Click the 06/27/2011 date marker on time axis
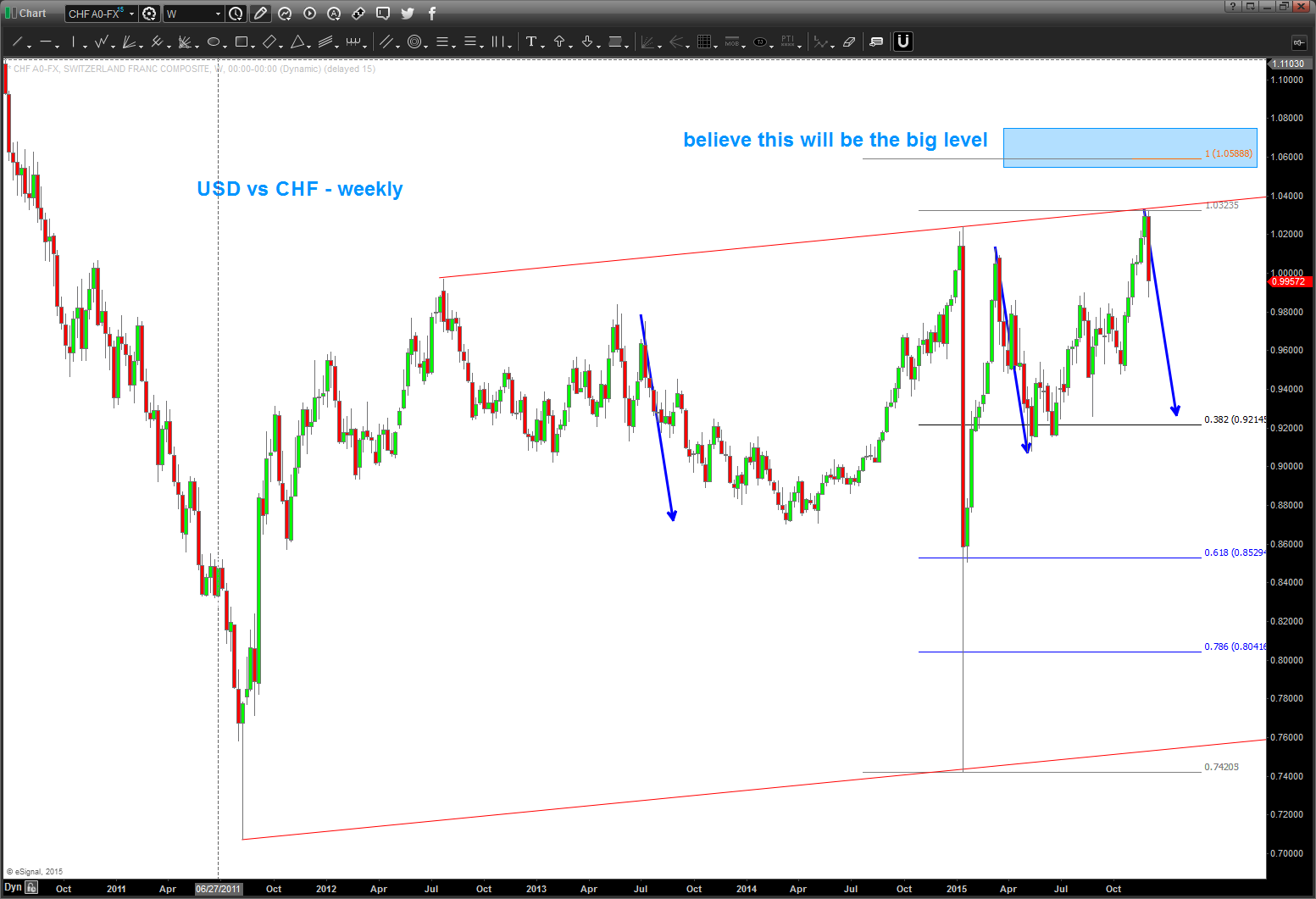 coord(219,889)
